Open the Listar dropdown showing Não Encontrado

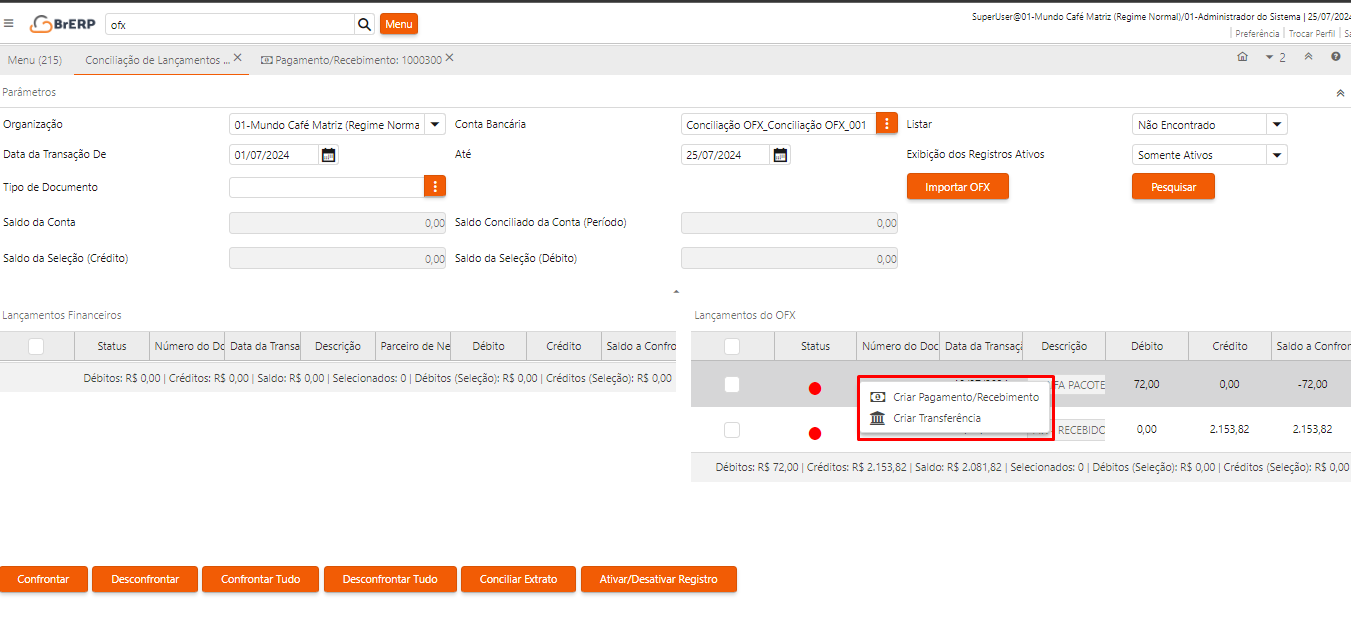click(x=1276, y=125)
